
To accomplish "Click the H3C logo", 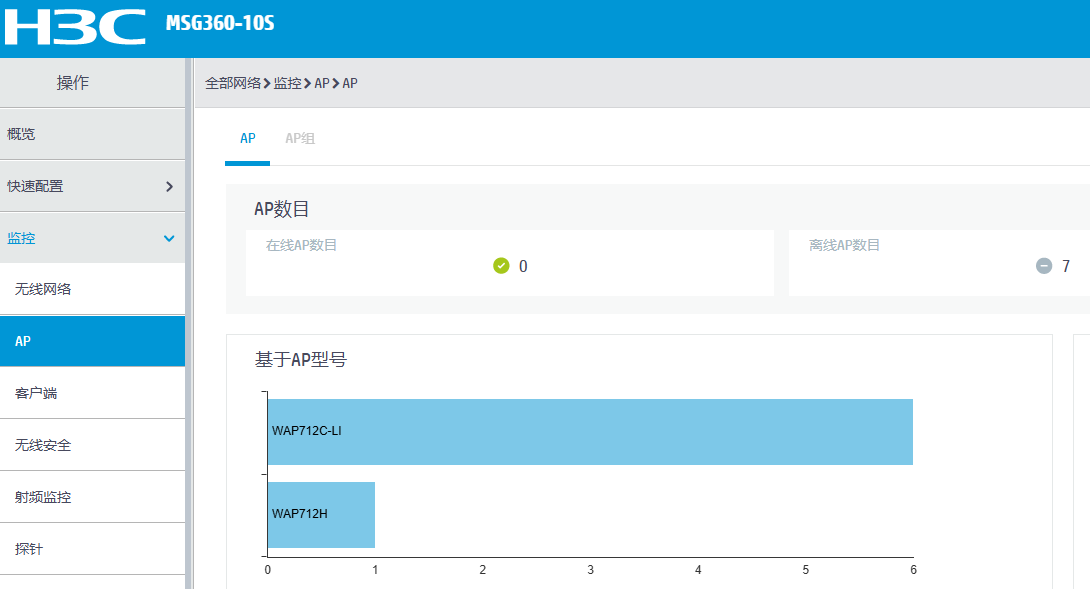I will (x=75, y=27).
